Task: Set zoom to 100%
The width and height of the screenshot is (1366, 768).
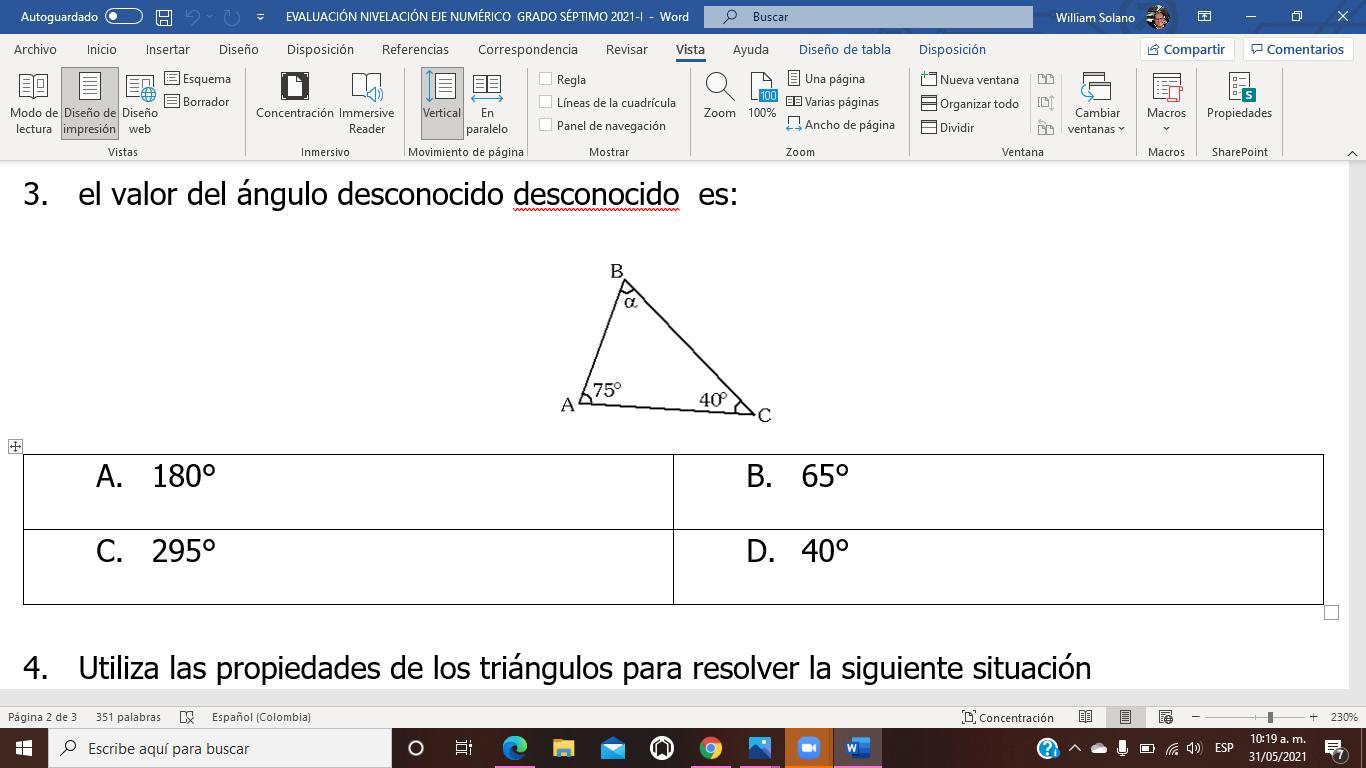Action: coord(762,97)
